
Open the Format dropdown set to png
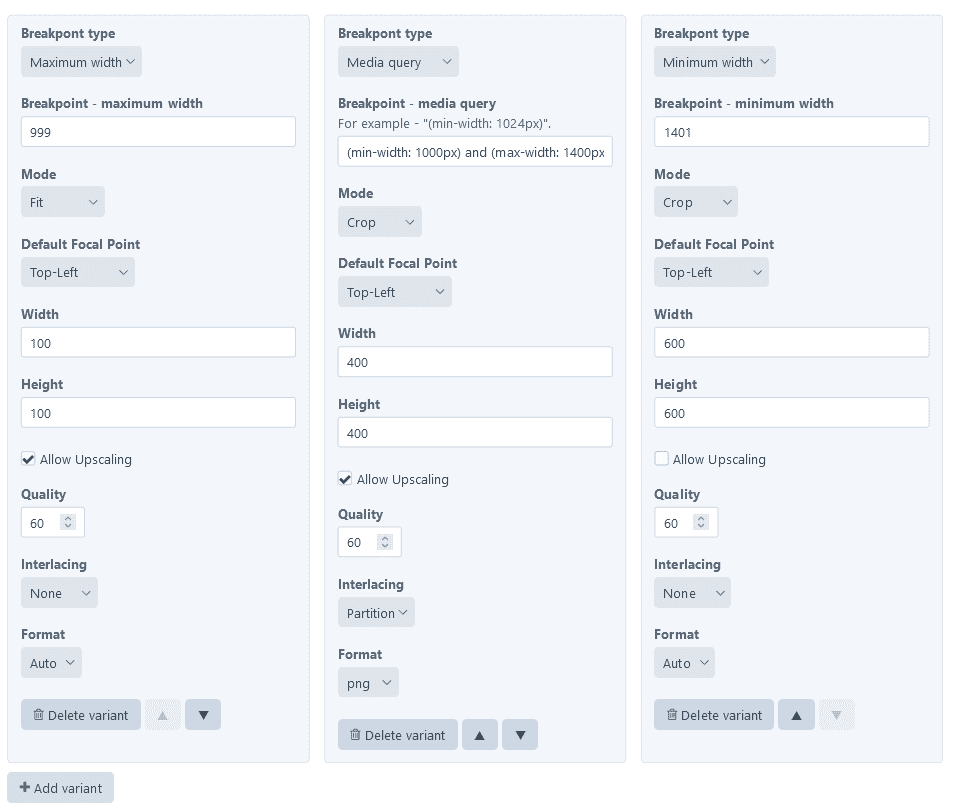coord(368,683)
